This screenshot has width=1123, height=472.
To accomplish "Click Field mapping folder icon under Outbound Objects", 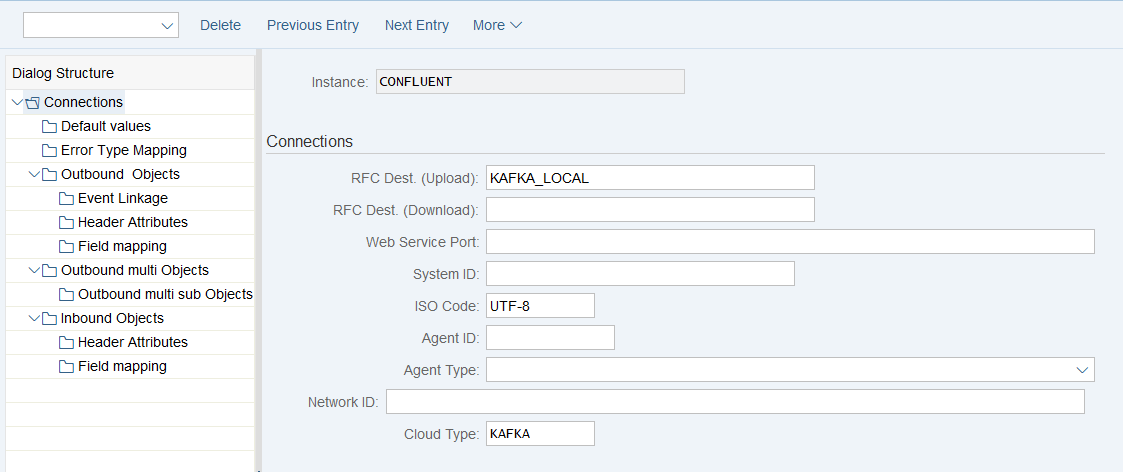I will (x=66, y=247).
